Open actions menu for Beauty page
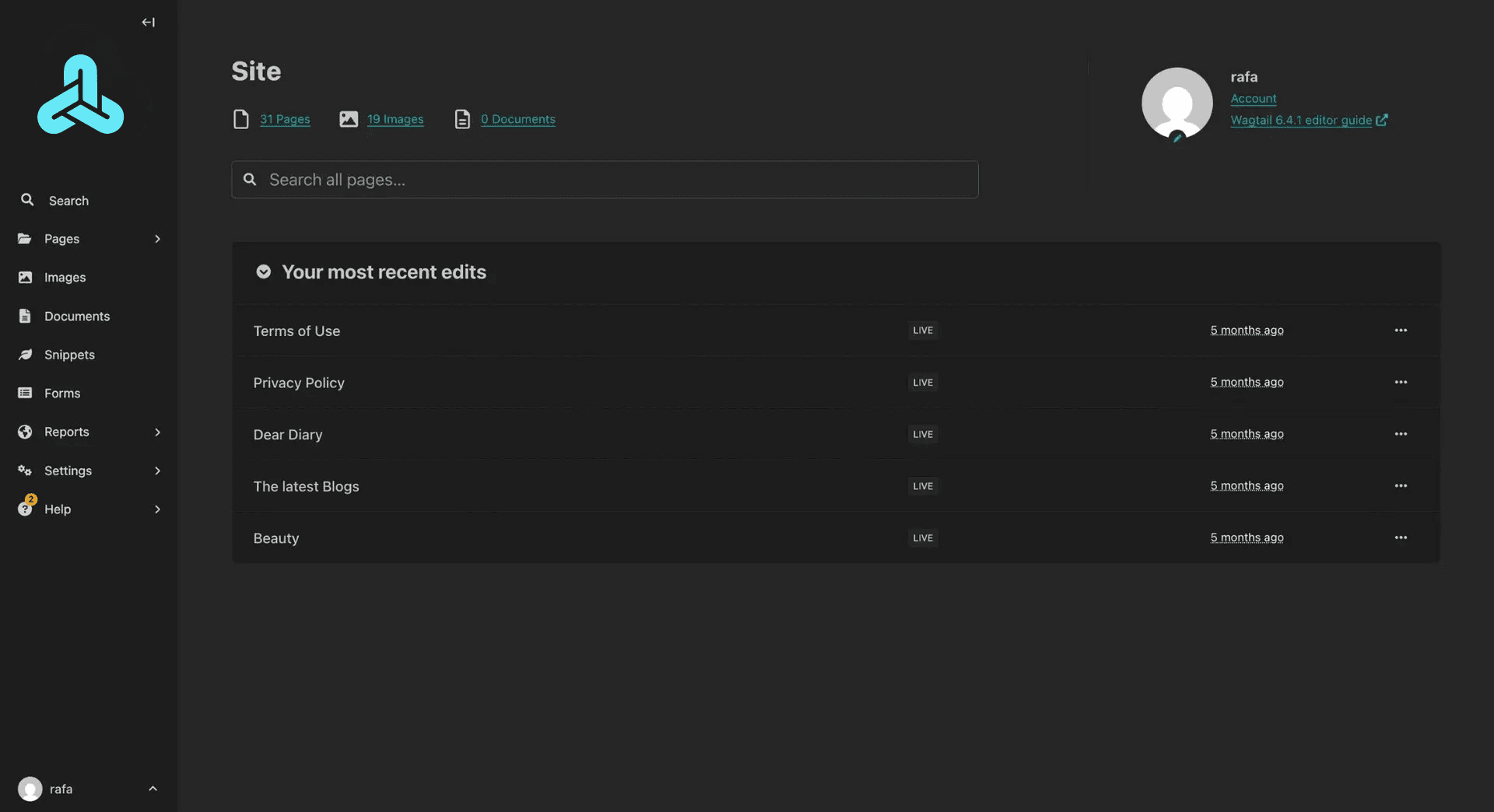 coord(1401,538)
